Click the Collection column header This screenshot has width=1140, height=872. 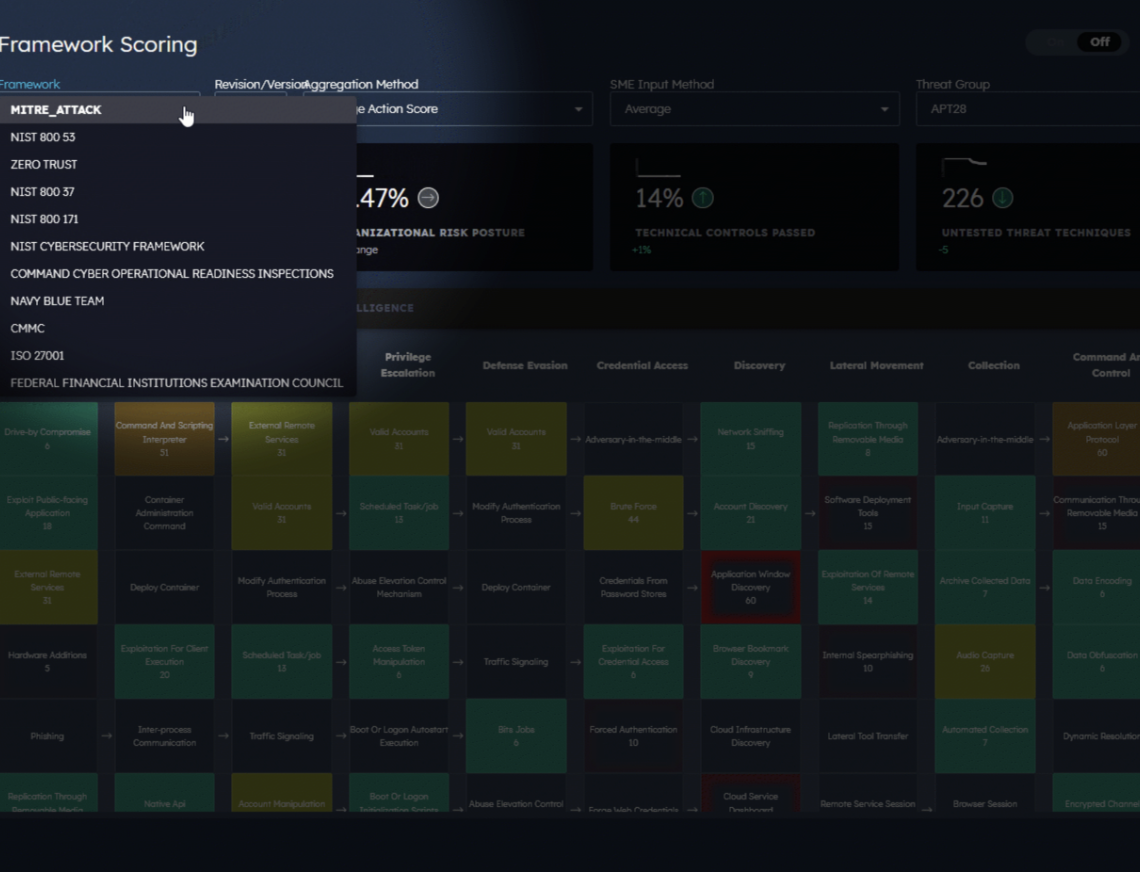(x=993, y=366)
